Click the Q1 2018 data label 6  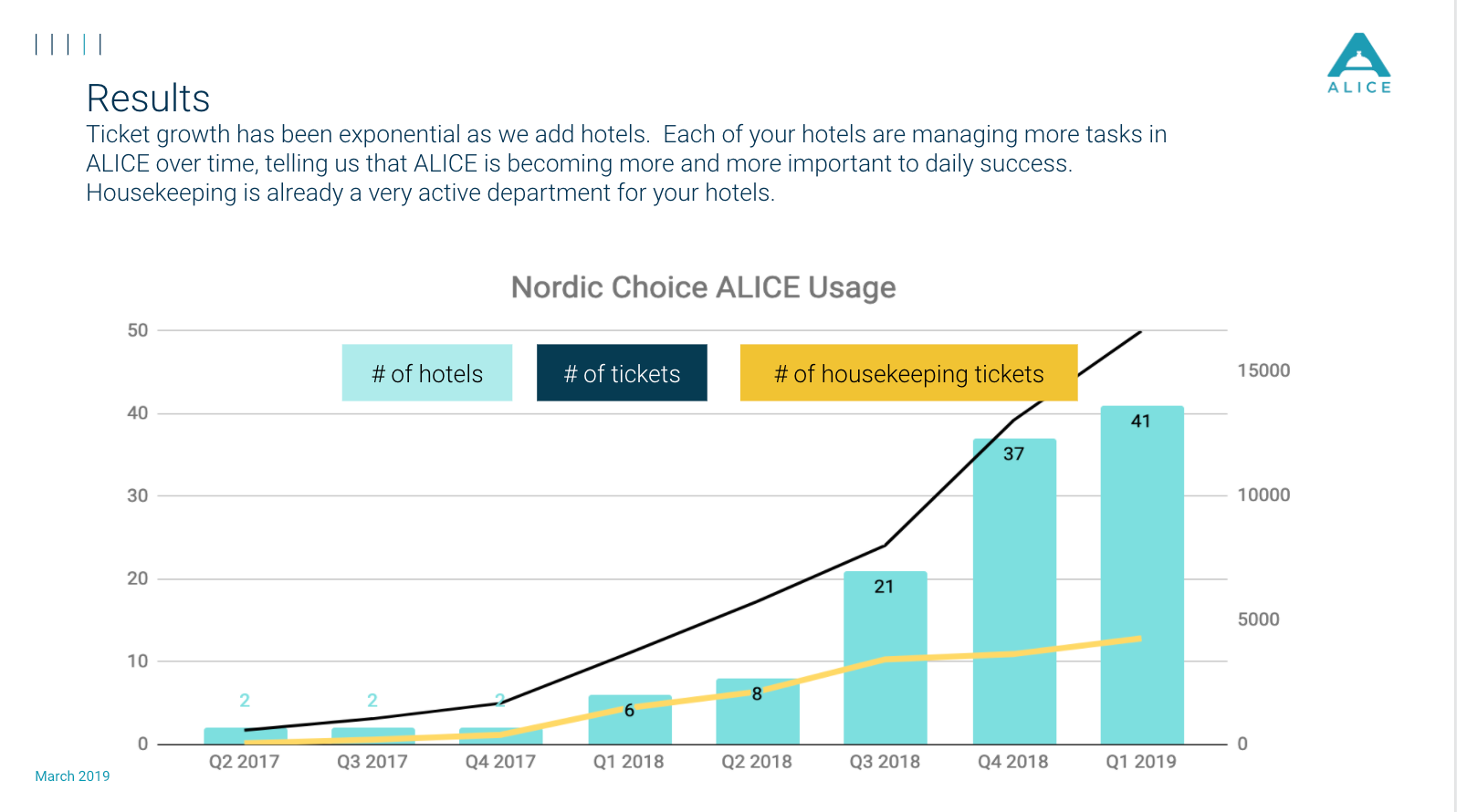(x=629, y=711)
